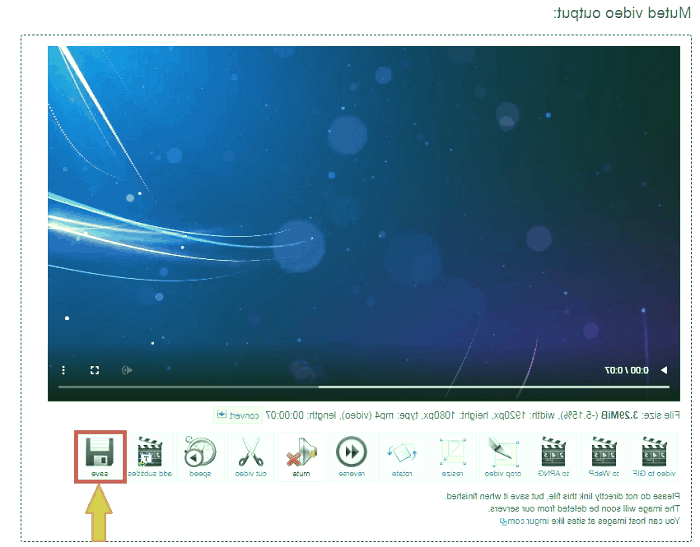The height and width of the screenshot is (547, 700).
Task: Click the 'Please do not directly link' notice
Action: point(562,496)
